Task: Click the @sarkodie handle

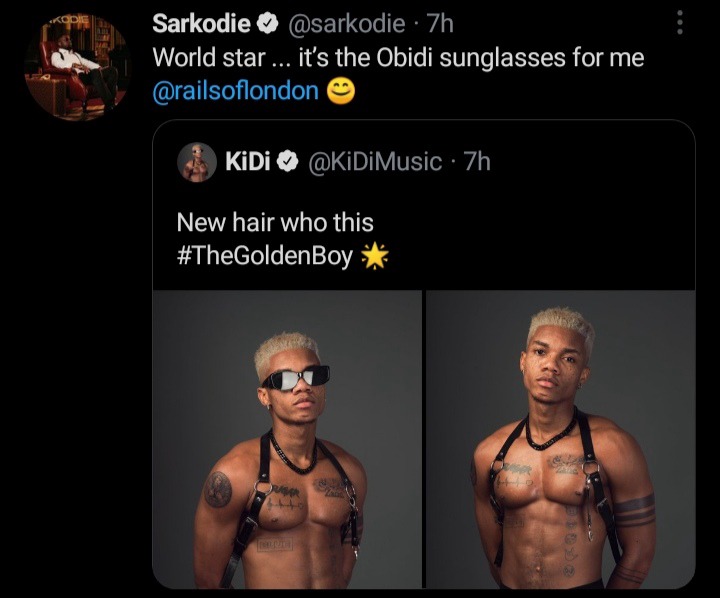Action: (x=346, y=23)
